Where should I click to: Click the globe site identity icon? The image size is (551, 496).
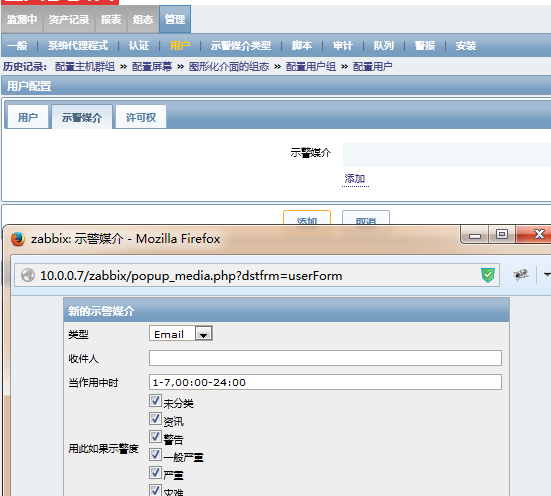click(28, 275)
